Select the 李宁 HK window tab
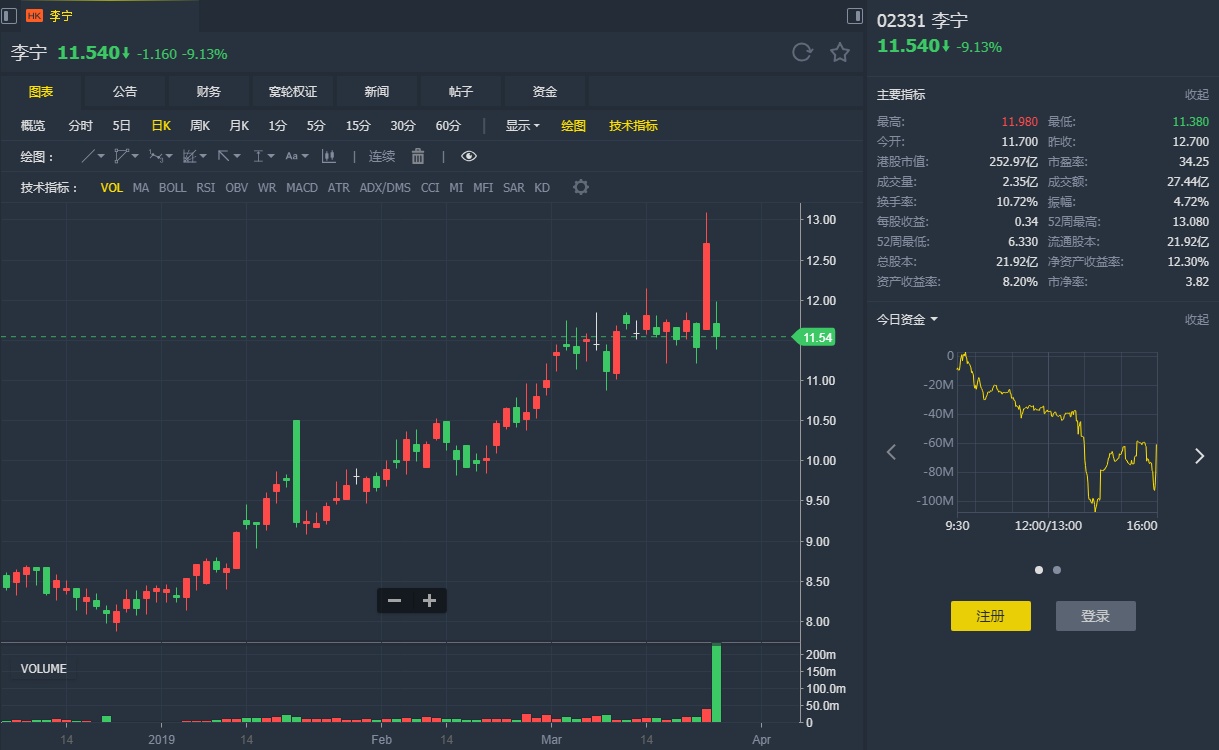The width and height of the screenshot is (1219, 750). [108, 15]
